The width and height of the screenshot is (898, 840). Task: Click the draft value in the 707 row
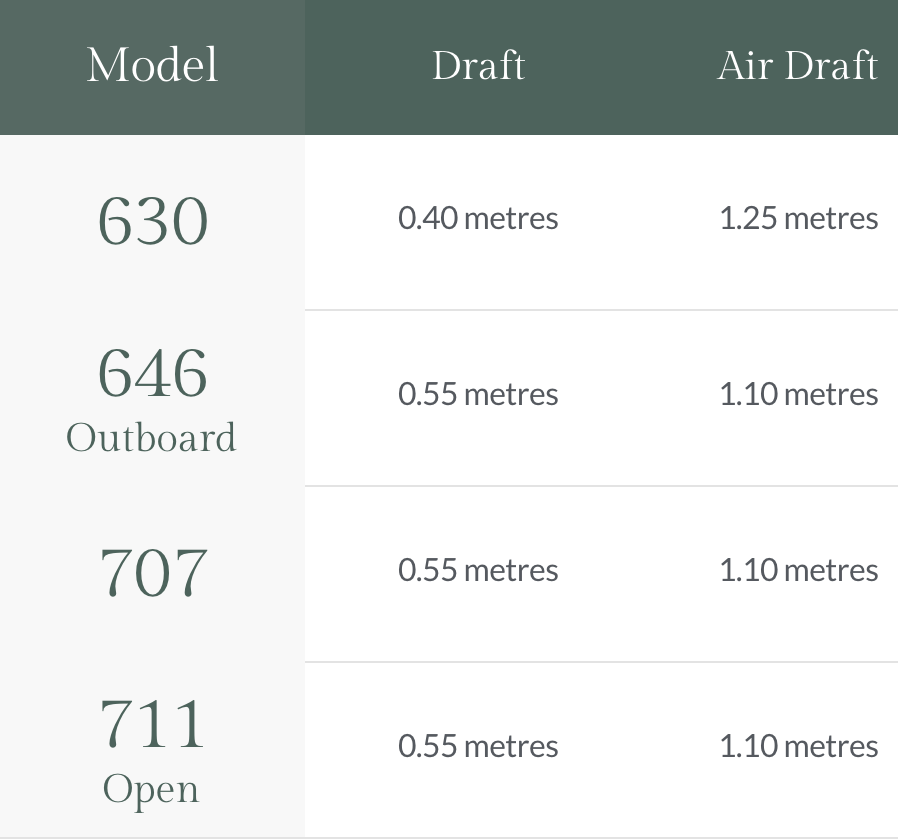tap(478, 571)
